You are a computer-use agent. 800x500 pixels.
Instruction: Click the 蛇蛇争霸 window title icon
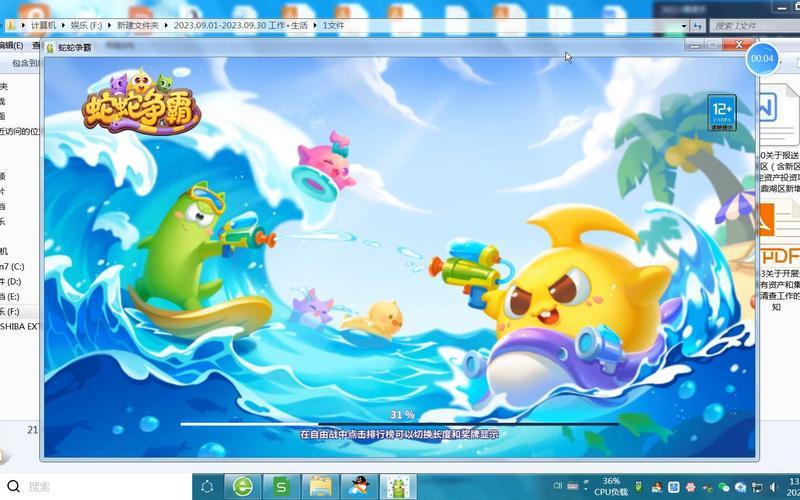click(50, 48)
